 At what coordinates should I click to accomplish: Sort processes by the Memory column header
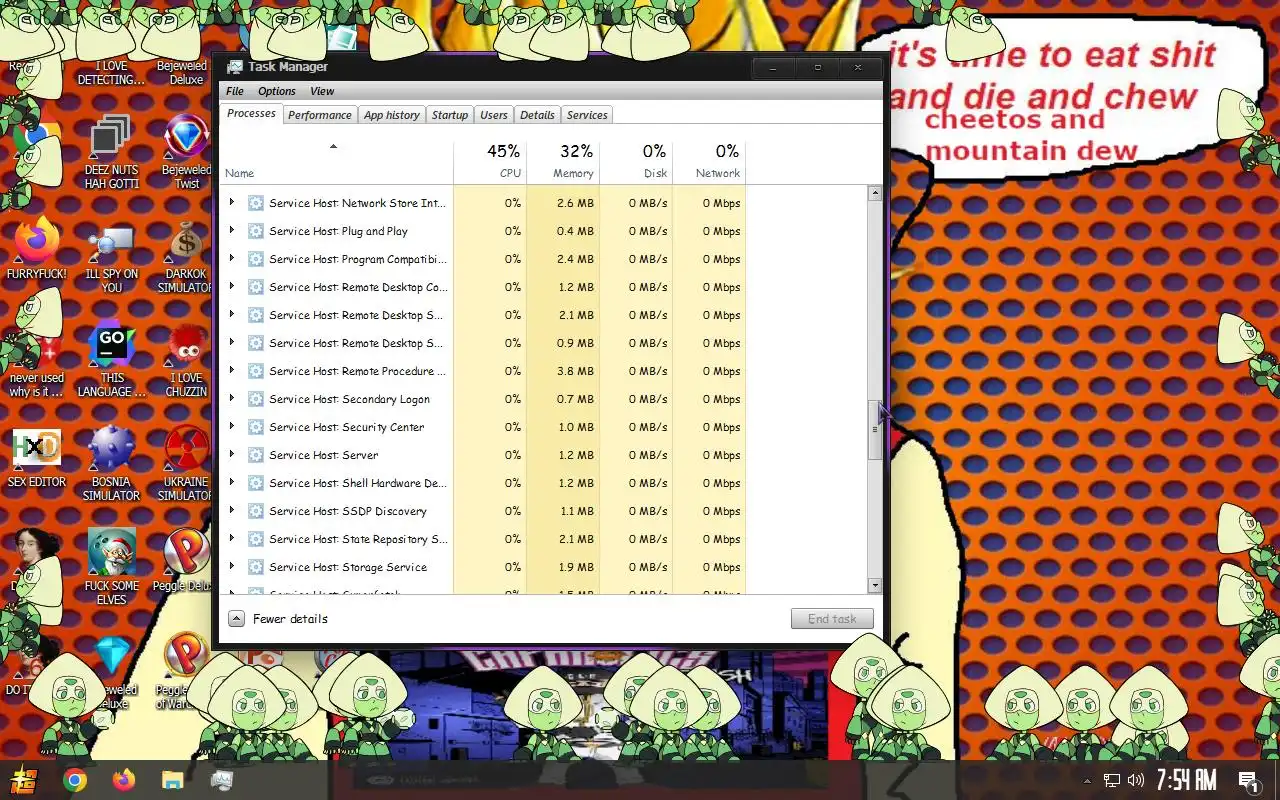coord(563,161)
